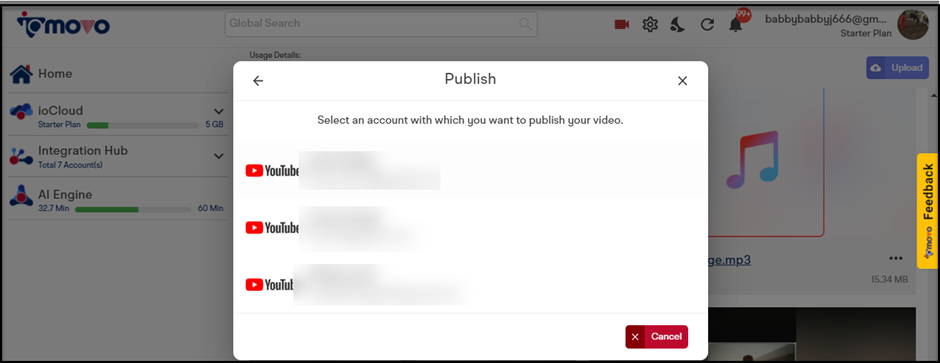Click the music note thumbnail

pos(752,161)
